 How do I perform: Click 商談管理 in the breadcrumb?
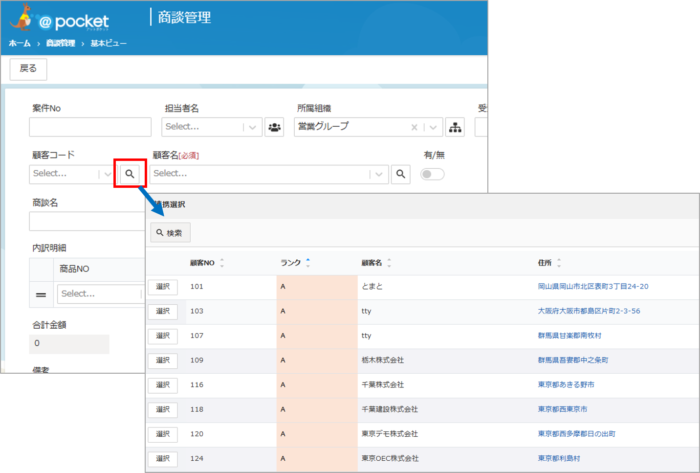point(60,45)
